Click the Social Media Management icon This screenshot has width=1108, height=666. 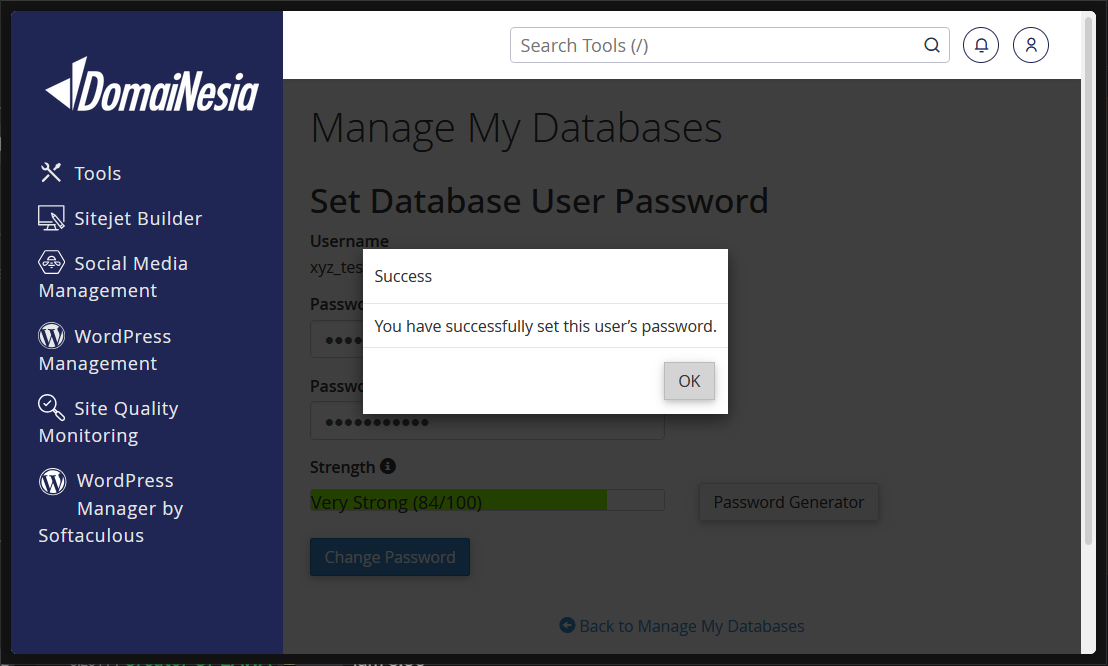(x=51, y=262)
